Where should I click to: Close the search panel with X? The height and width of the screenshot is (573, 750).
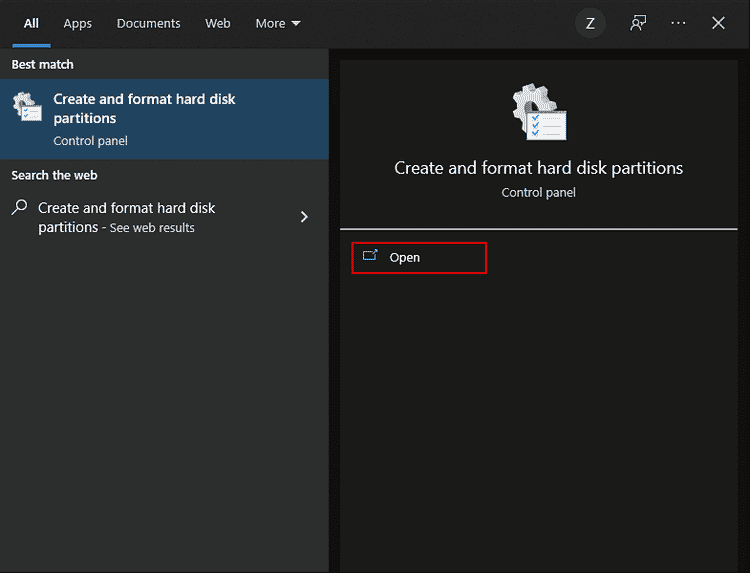click(x=718, y=23)
